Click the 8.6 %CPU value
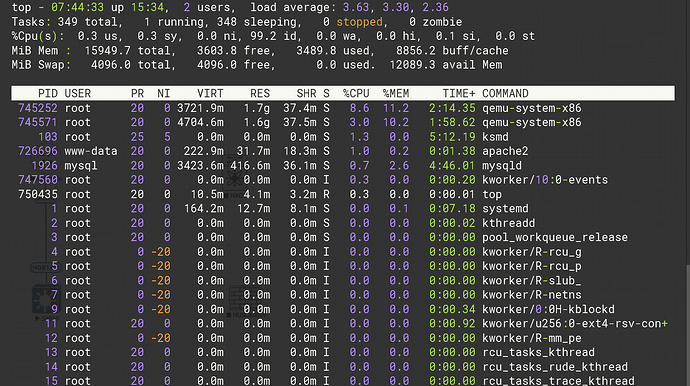Viewport: 690px width, 386px height. [x=360, y=108]
